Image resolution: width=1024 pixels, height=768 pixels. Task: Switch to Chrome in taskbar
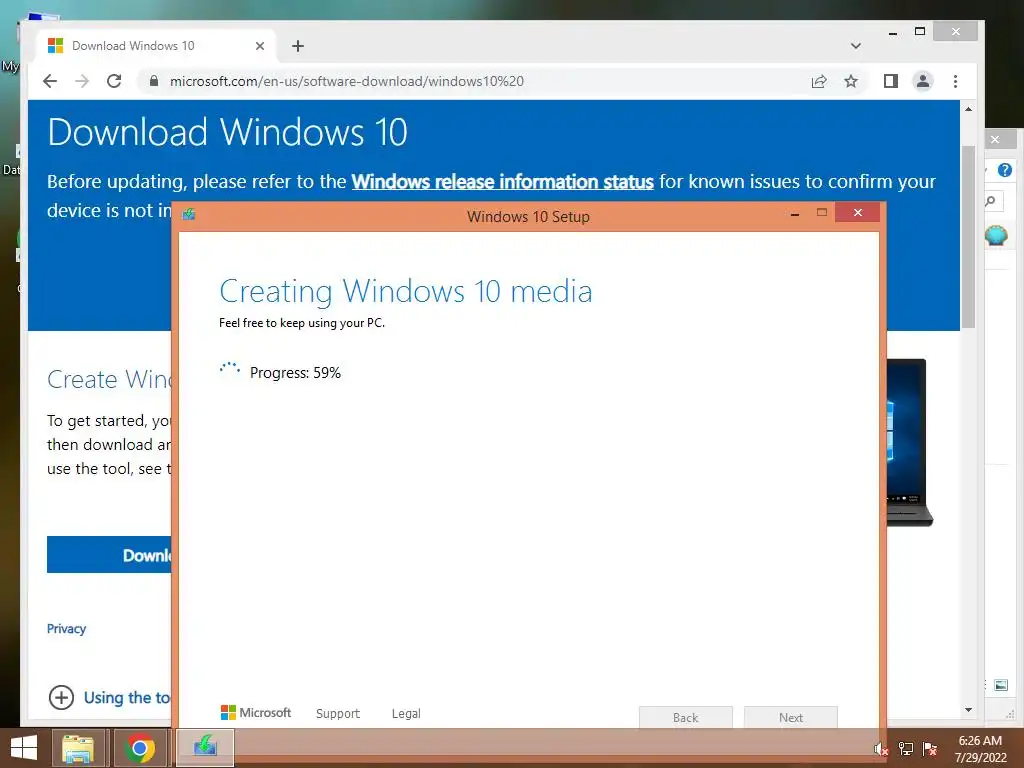(140, 748)
